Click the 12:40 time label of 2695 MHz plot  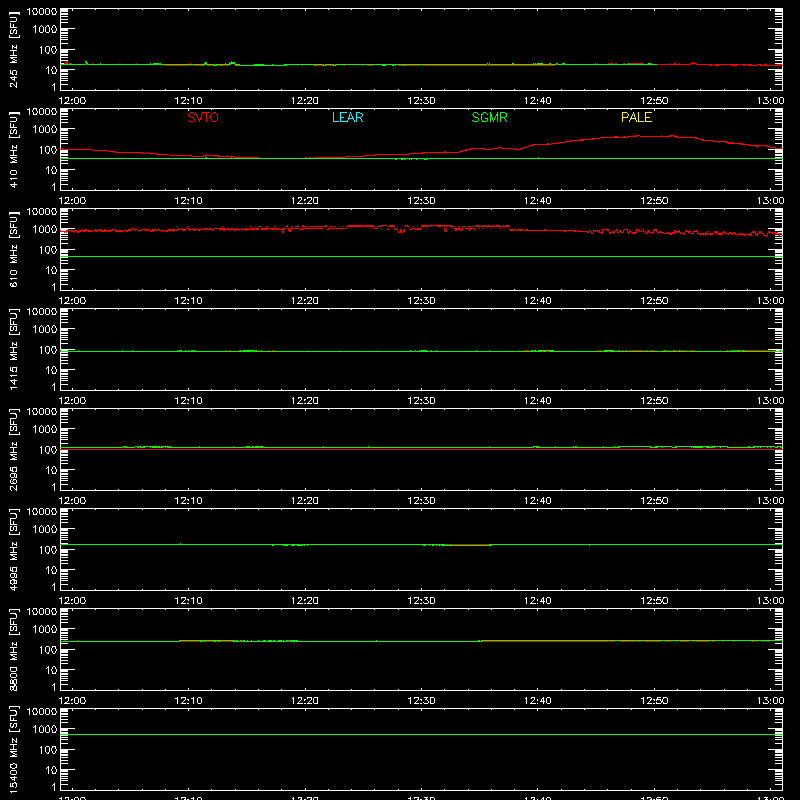tap(538, 501)
